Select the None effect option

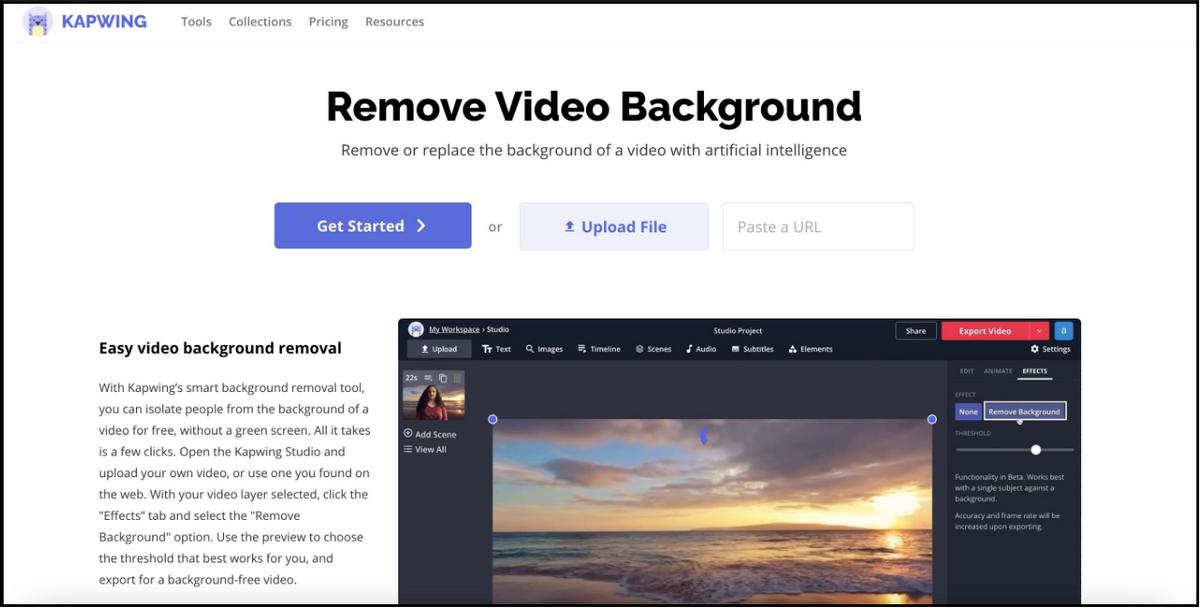pyautogui.click(x=968, y=411)
